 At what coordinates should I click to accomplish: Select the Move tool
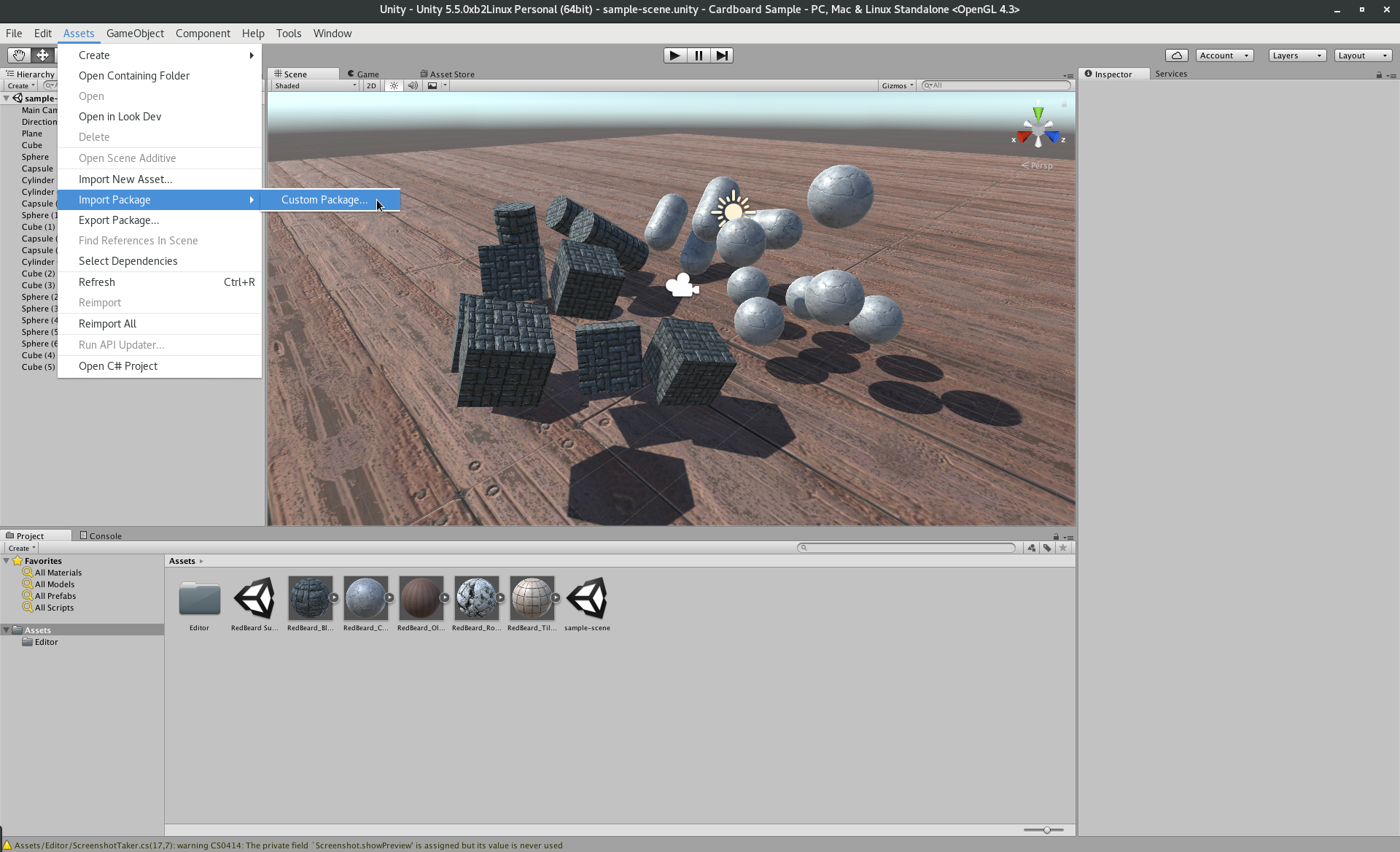42,55
